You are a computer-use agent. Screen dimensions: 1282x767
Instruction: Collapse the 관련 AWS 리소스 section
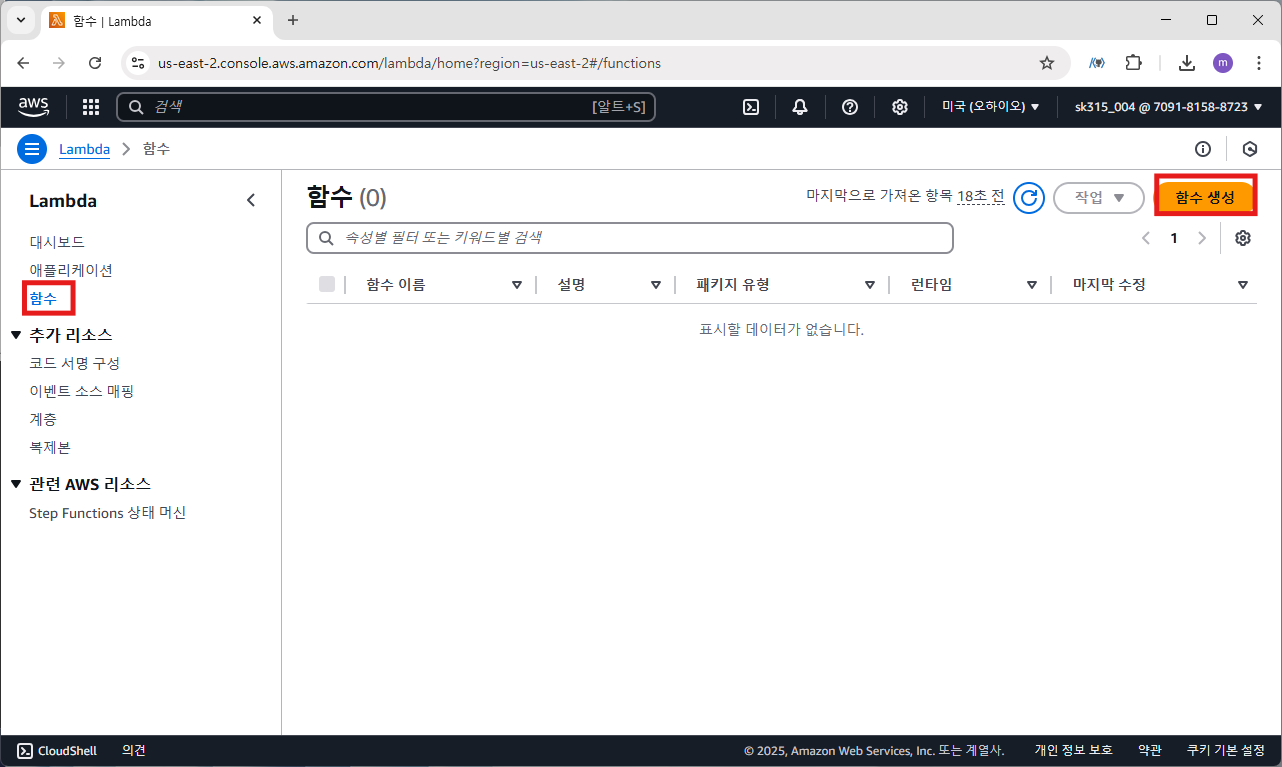pos(16,484)
